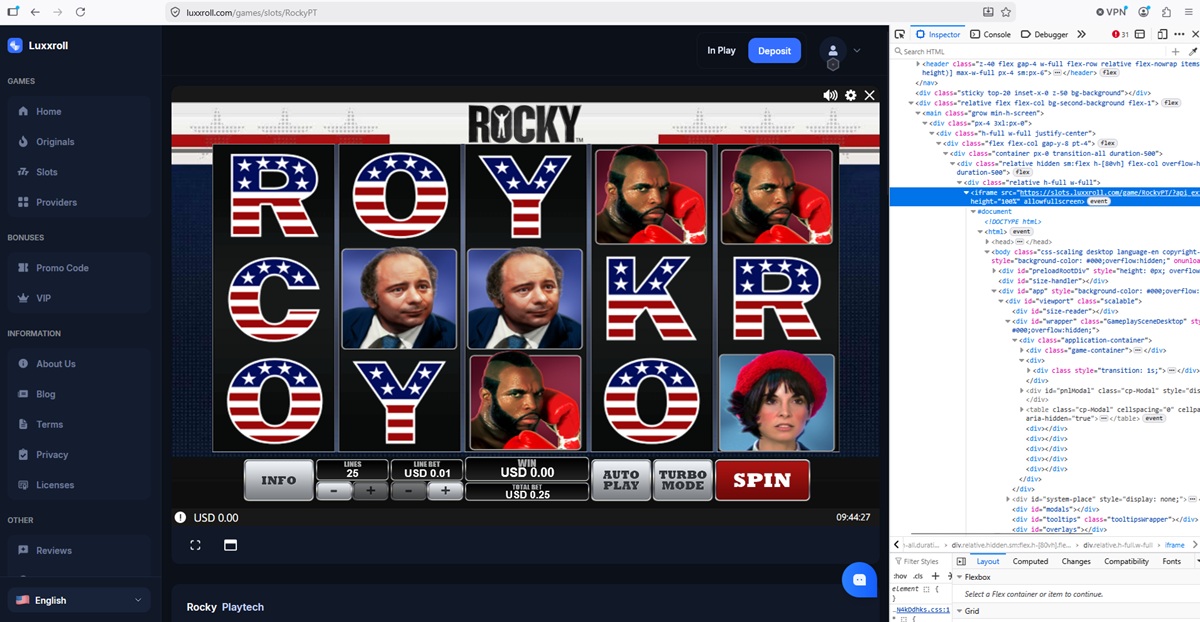Expand the system-place div node
1200x622 pixels.
tap(1008, 499)
